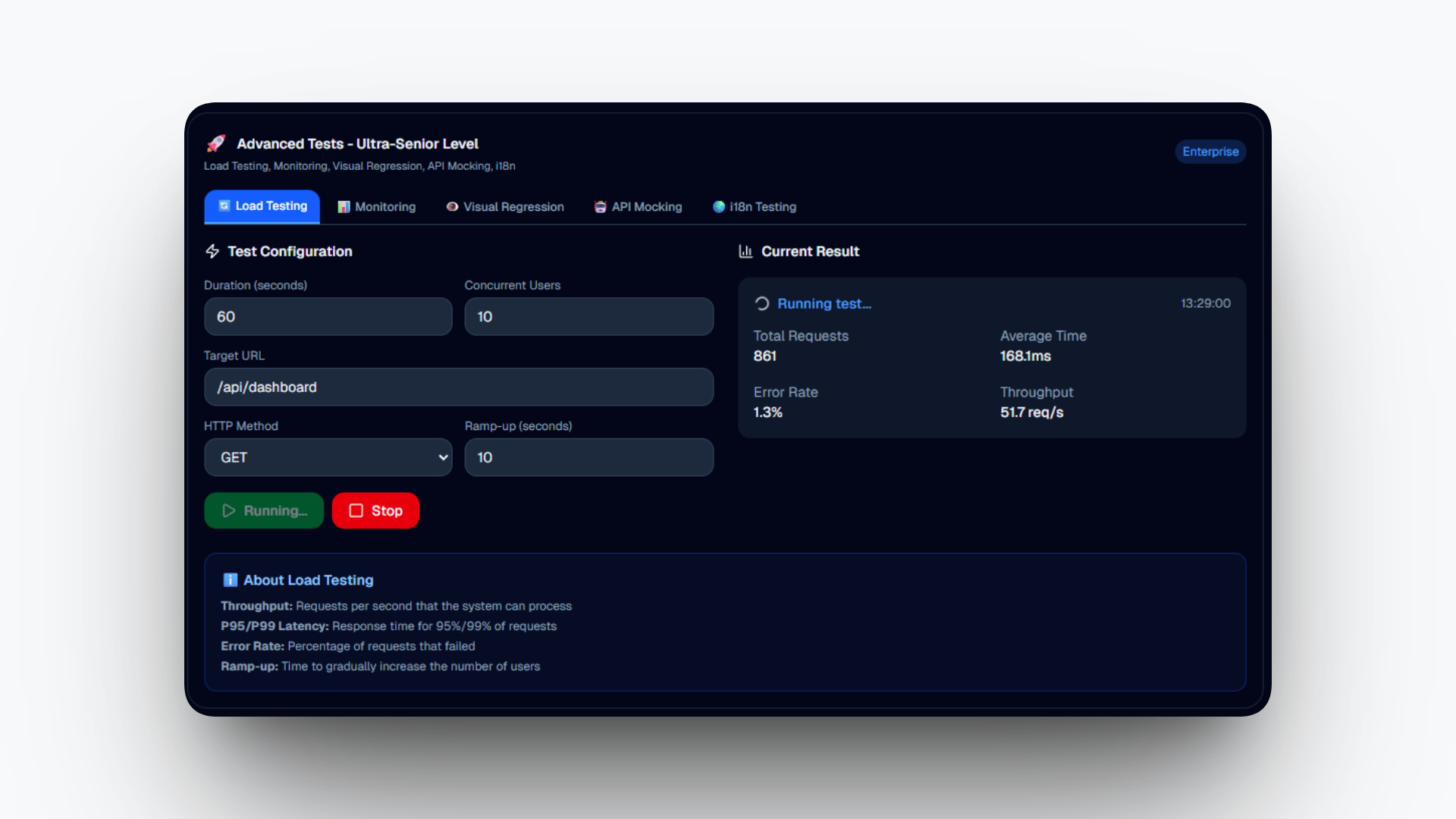This screenshot has width=1456, height=819.
Task: Click the info icon near About Load Testing
Action: tap(231, 580)
